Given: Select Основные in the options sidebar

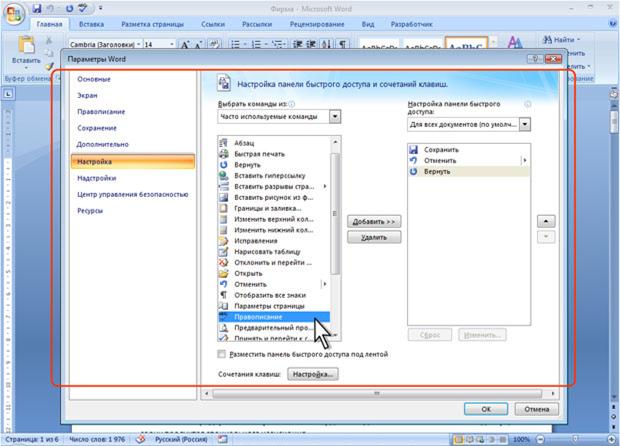Looking at the screenshot, I should 94,79.
